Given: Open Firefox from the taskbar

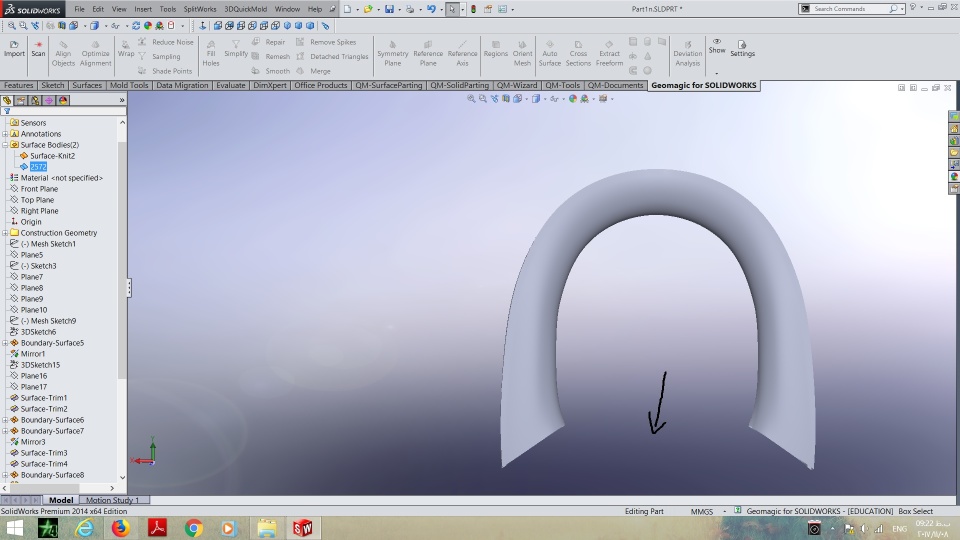Looking at the screenshot, I should tap(121, 528).
